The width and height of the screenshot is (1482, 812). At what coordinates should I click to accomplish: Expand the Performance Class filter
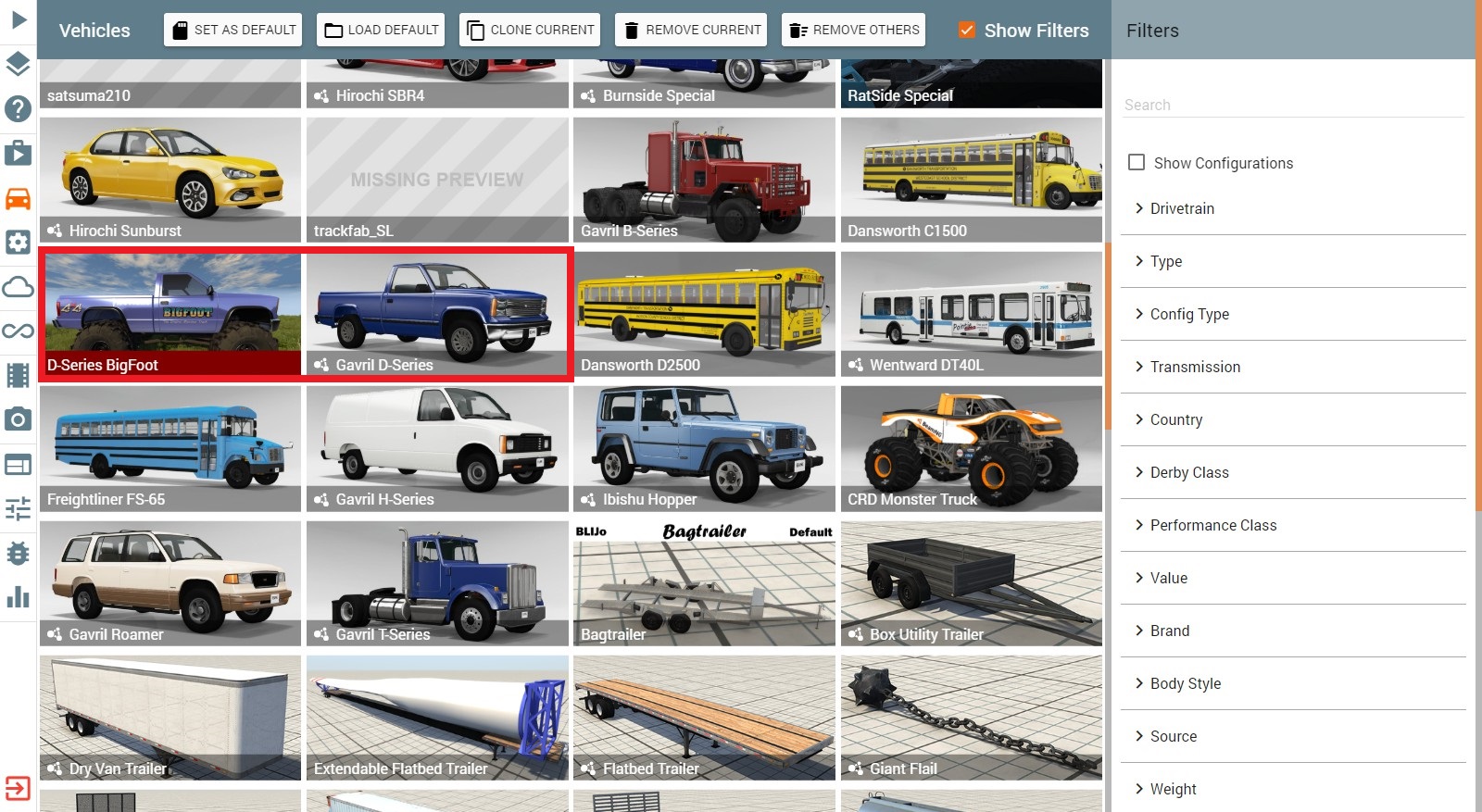1293,525
